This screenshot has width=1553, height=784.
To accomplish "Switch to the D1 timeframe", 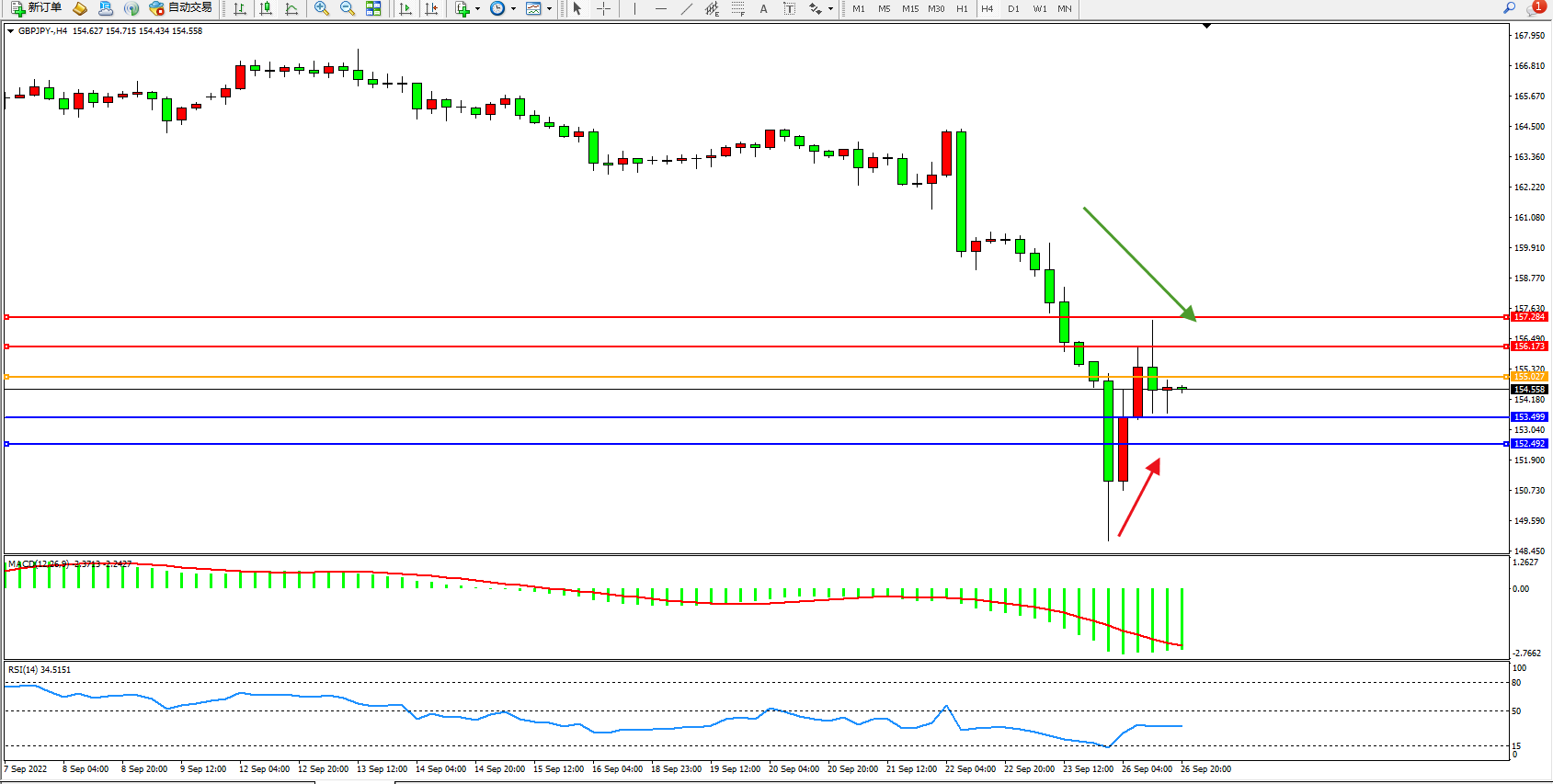I will (1013, 8).
